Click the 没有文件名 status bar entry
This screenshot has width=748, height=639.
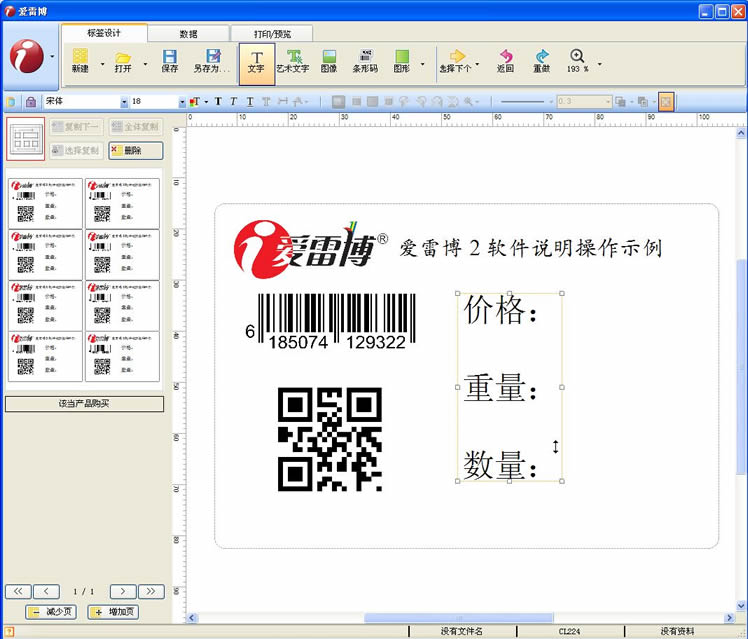462,631
